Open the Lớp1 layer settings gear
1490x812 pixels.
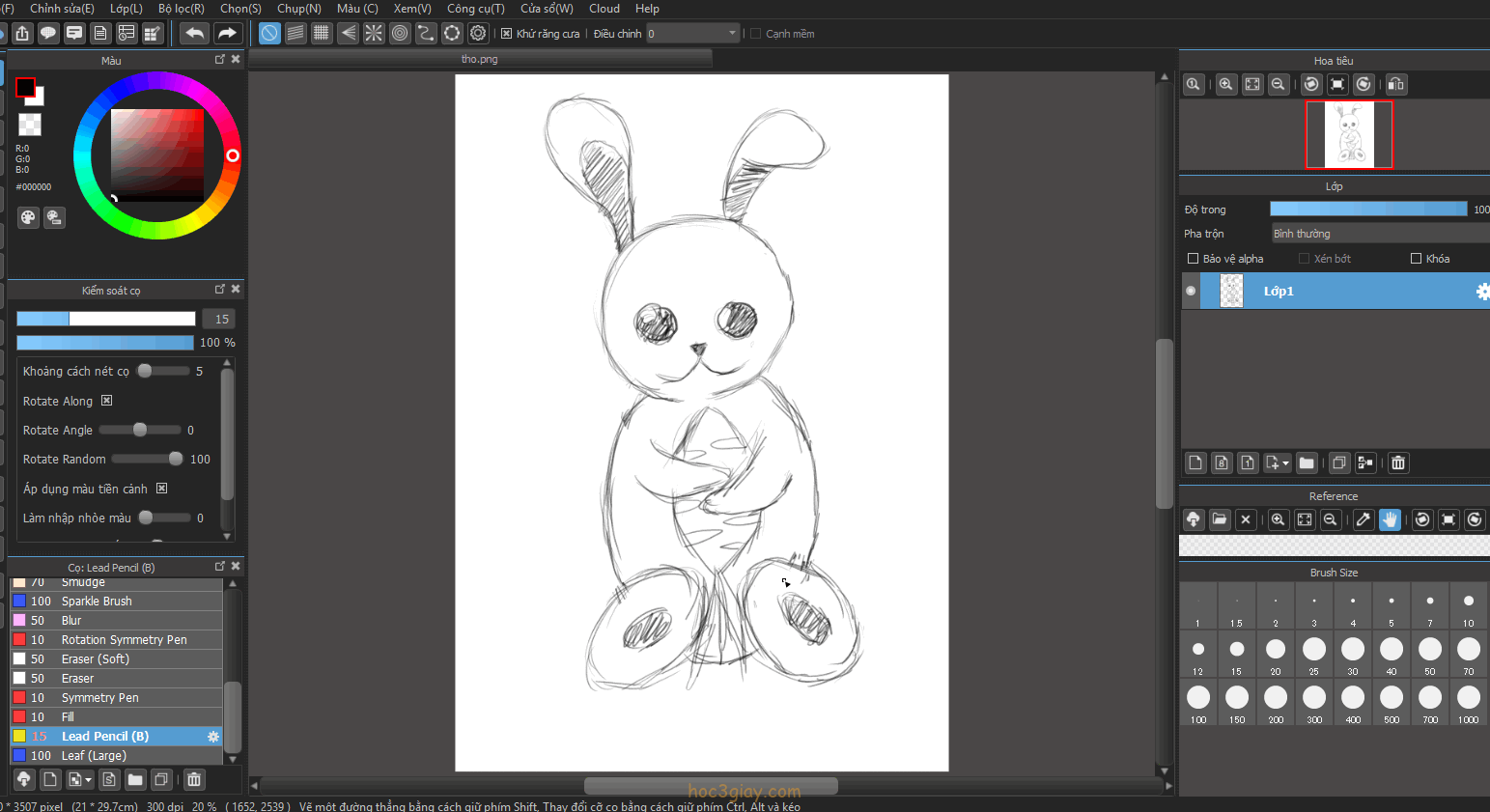(x=1481, y=292)
